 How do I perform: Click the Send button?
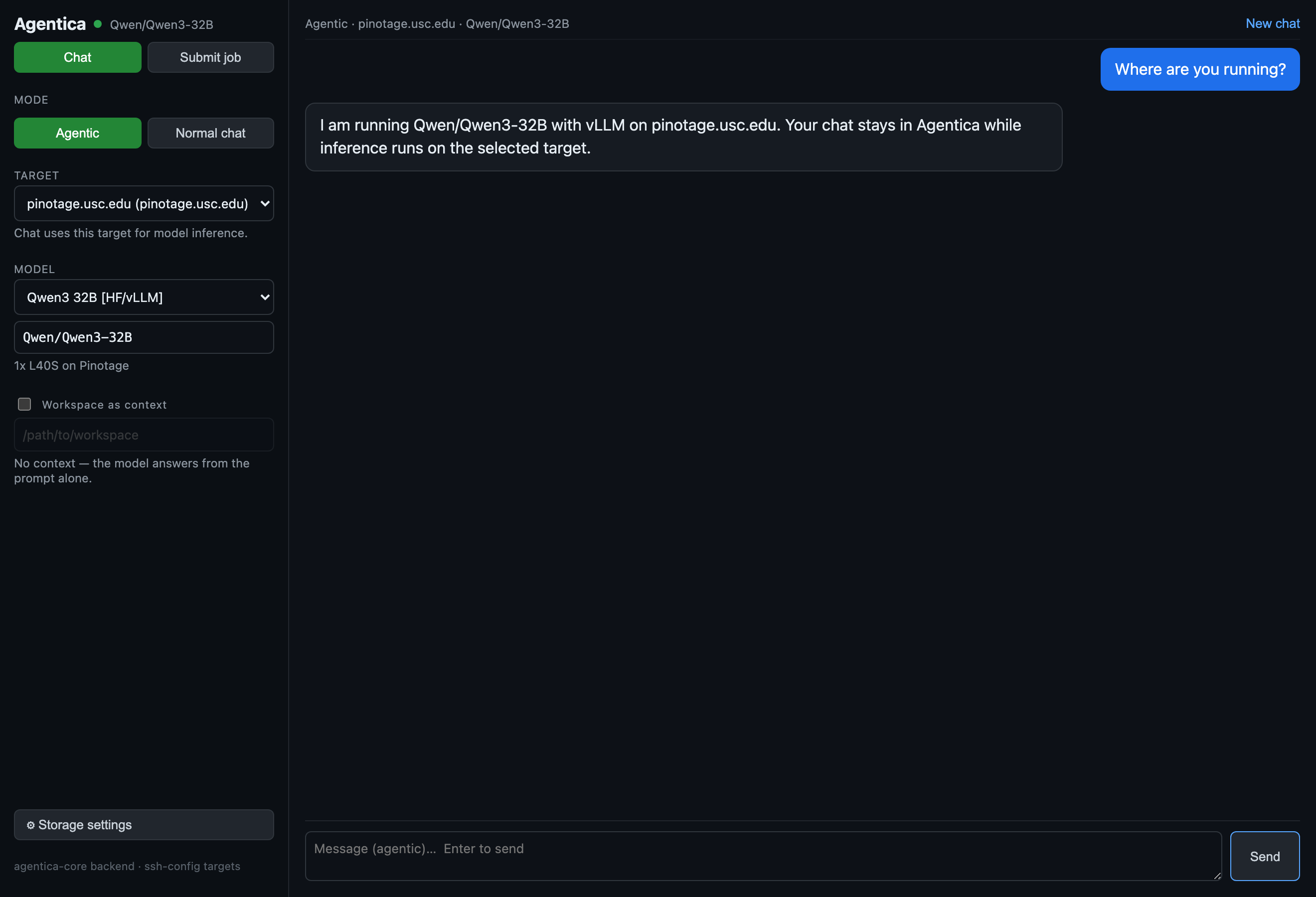[x=1265, y=856]
